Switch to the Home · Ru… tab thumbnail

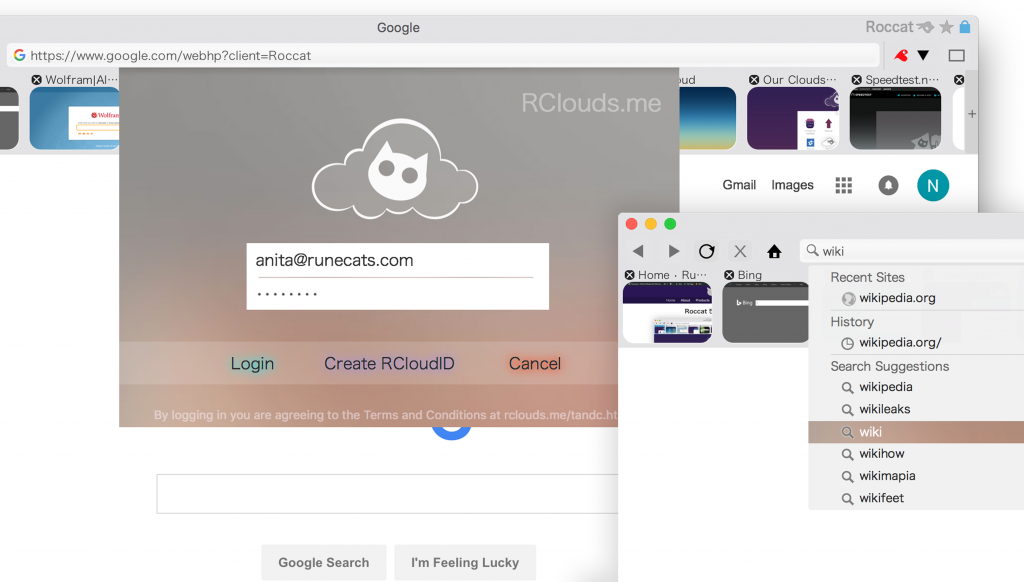[667, 312]
